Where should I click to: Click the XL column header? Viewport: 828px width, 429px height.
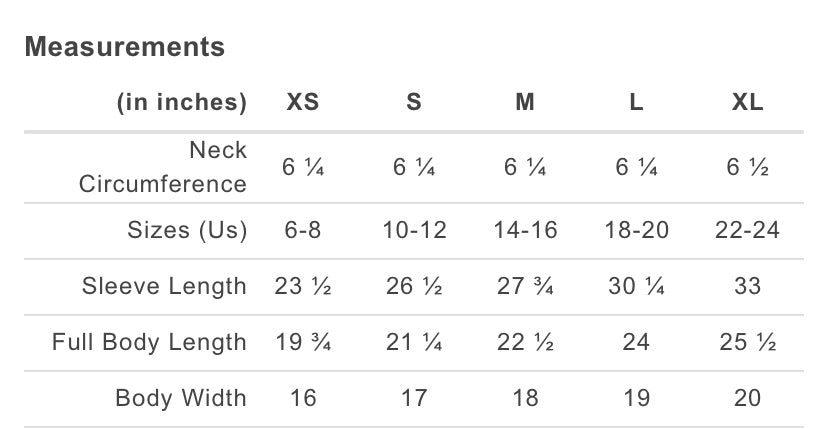[x=747, y=102]
